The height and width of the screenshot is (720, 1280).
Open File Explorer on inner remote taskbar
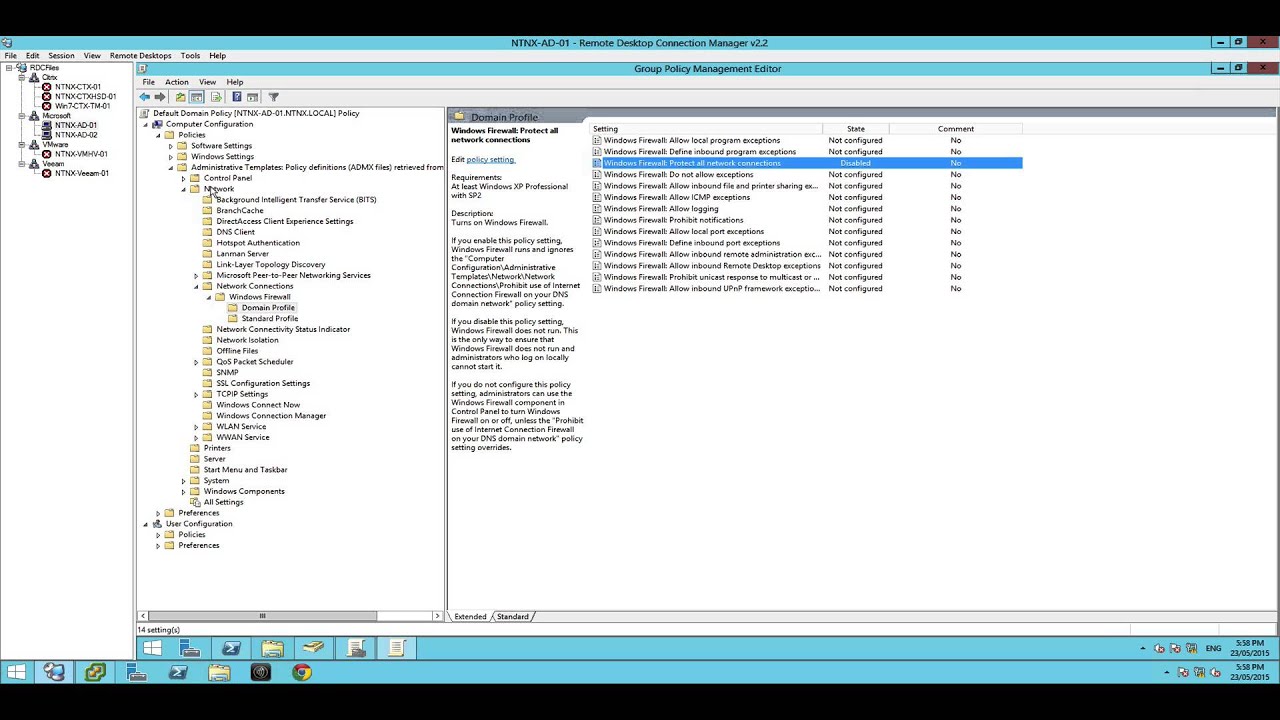[272, 648]
